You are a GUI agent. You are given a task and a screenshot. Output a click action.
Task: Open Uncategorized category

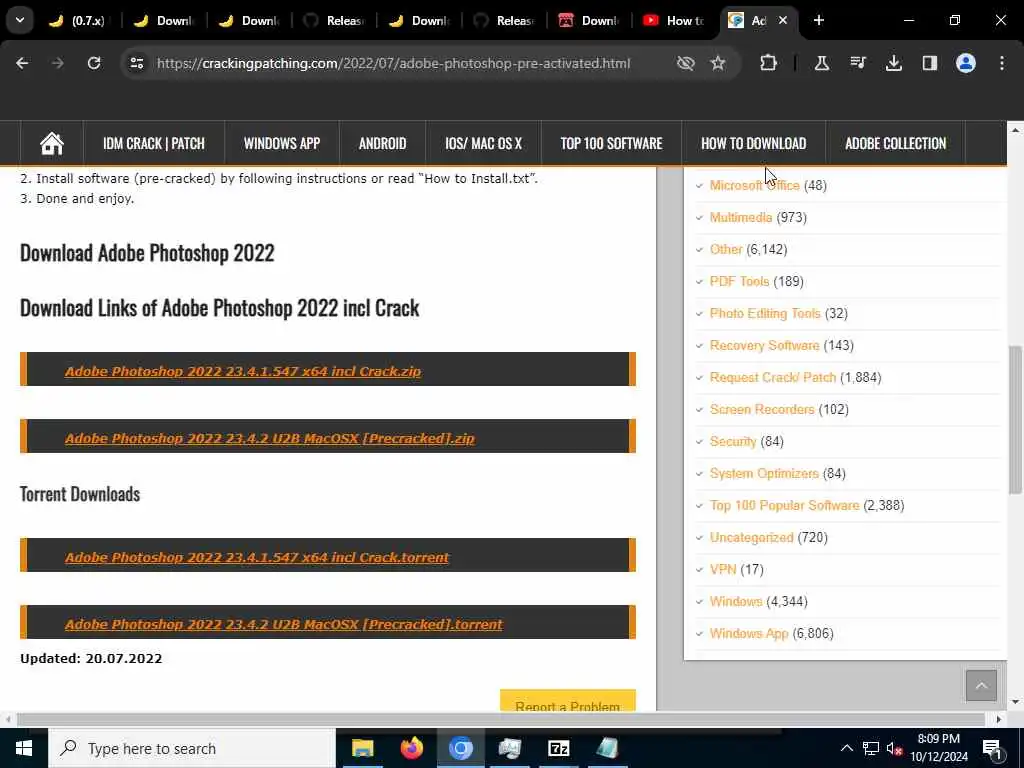click(752, 537)
